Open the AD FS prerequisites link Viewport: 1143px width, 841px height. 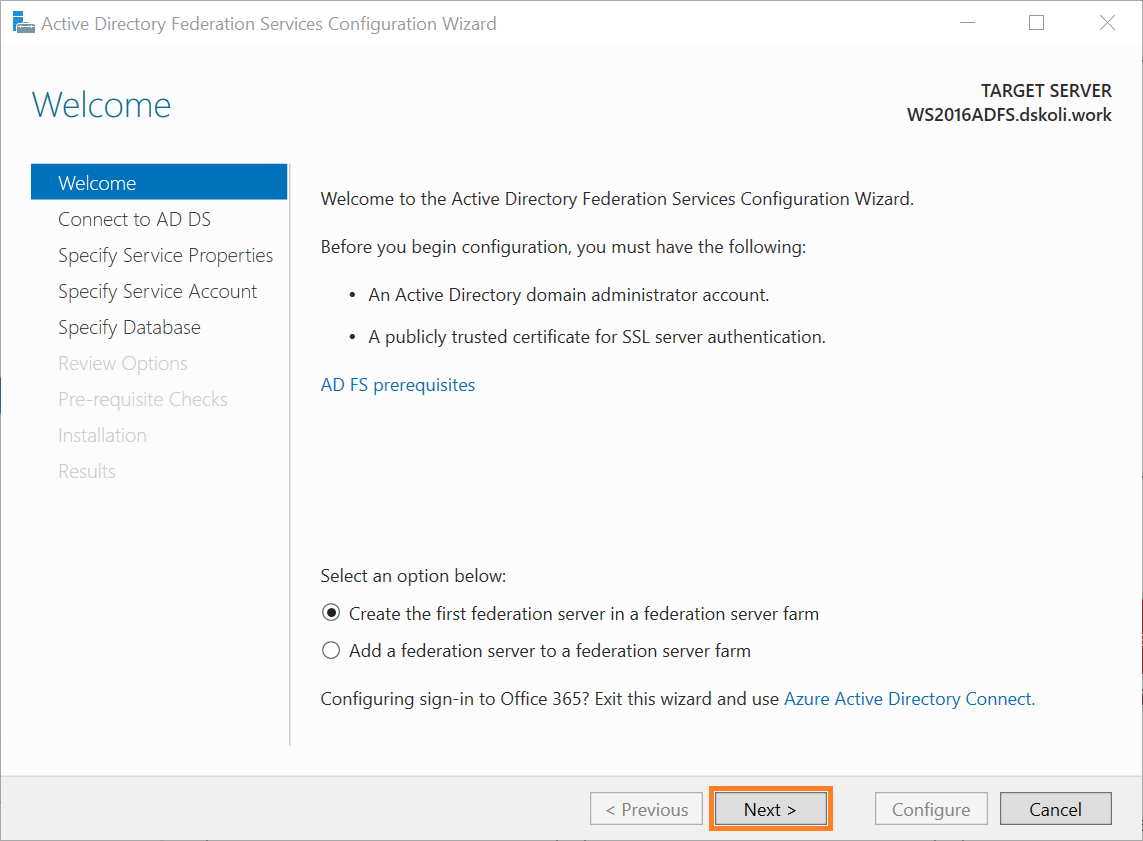(397, 385)
